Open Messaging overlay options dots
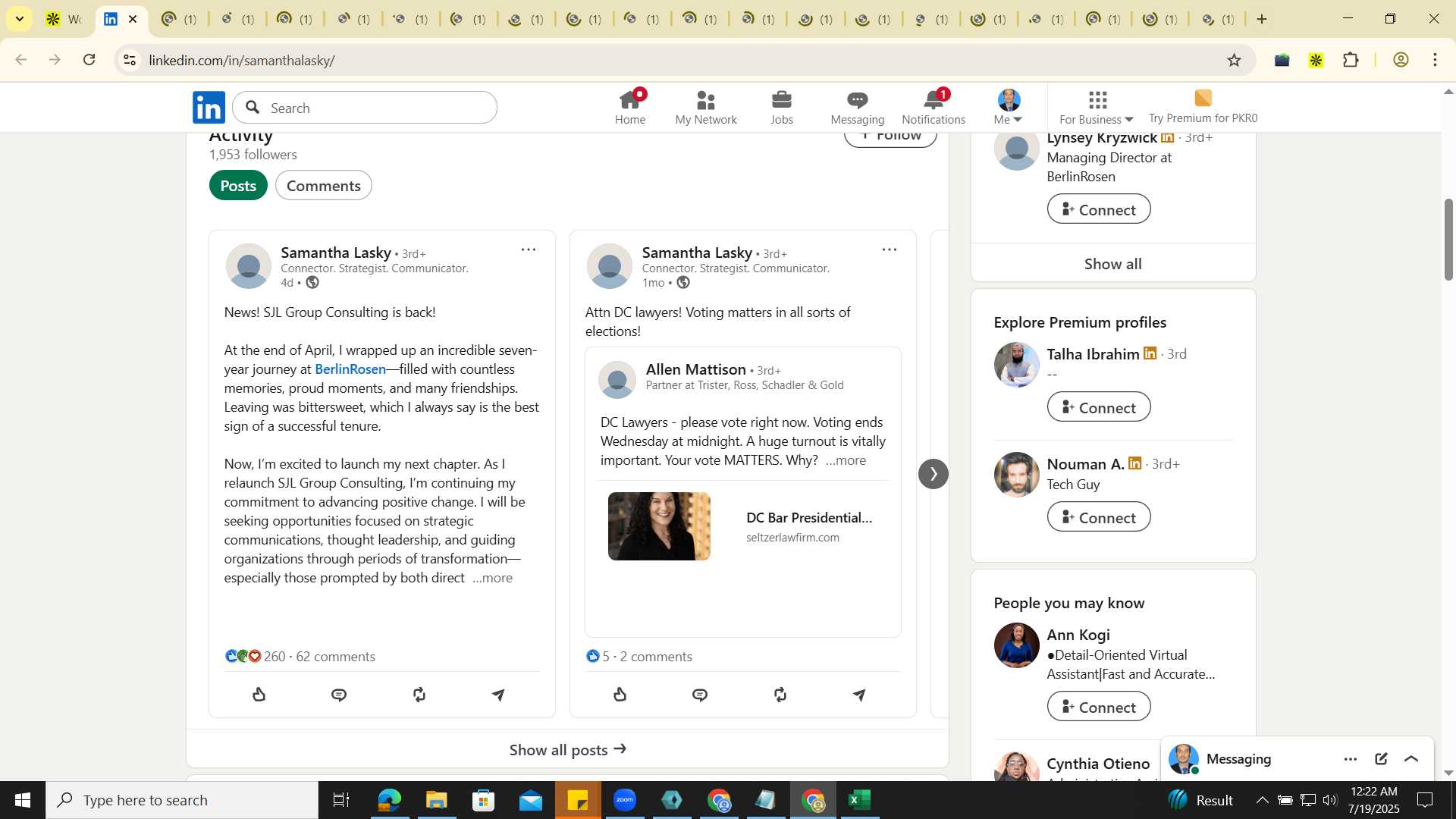 [1351, 759]
